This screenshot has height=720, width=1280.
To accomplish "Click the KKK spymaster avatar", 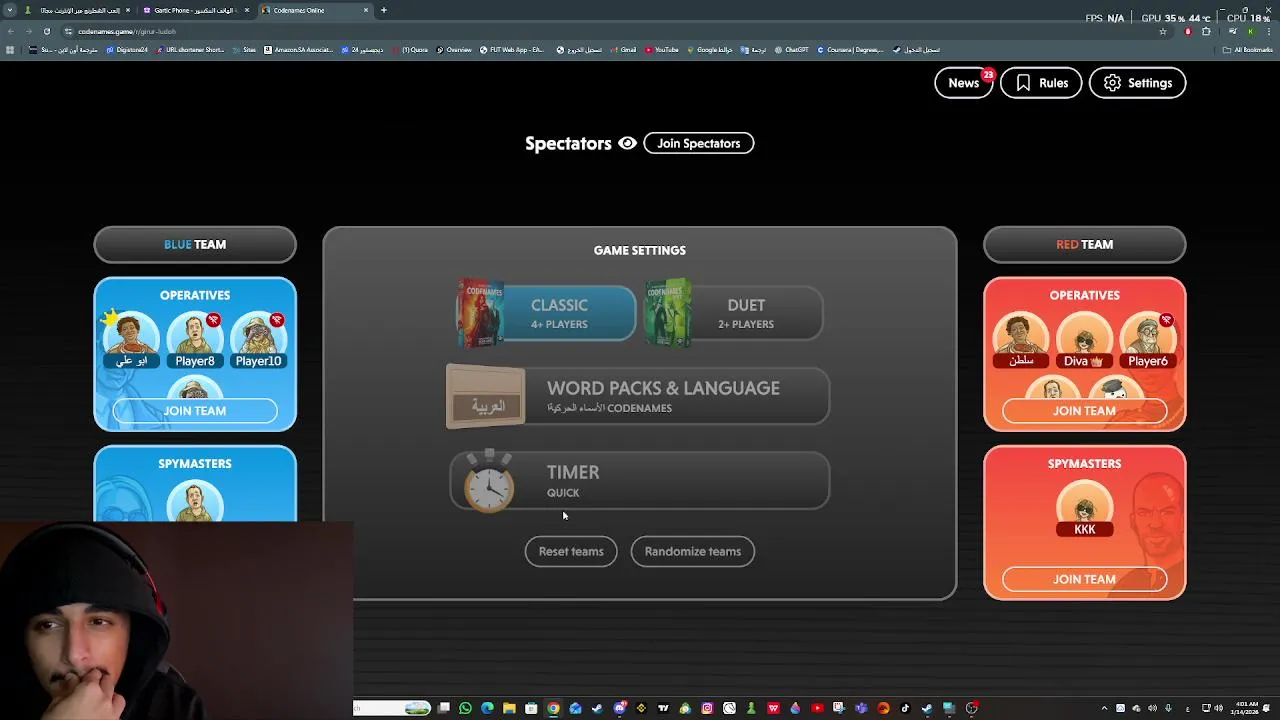I will coord(1084,508).
